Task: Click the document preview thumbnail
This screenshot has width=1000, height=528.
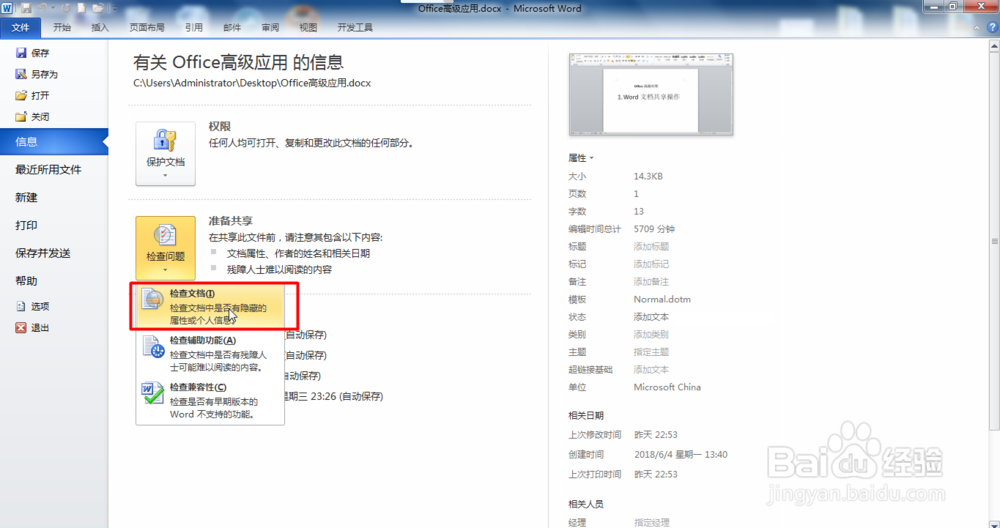Action: (651, 94)
